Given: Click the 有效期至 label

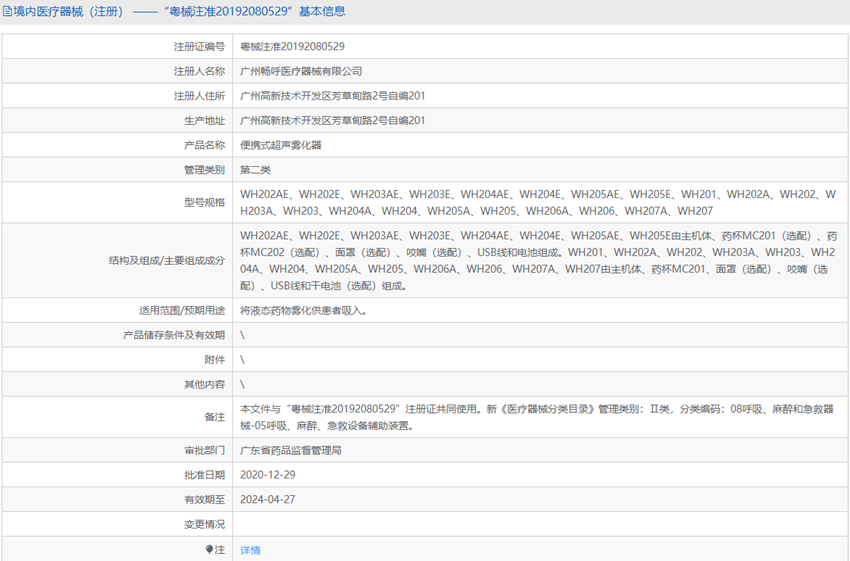Looking at the screenshot, I should tap(204, 500).
